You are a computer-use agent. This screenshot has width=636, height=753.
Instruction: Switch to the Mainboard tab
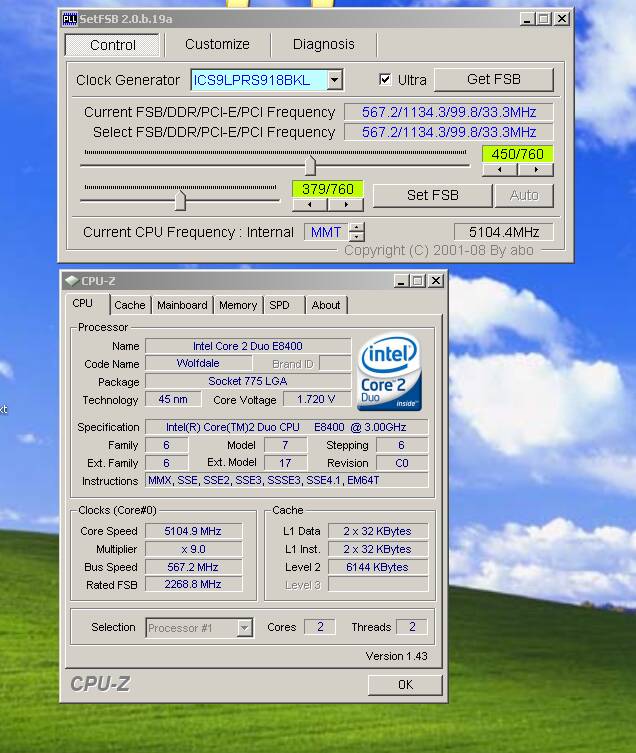pos(182,305)
